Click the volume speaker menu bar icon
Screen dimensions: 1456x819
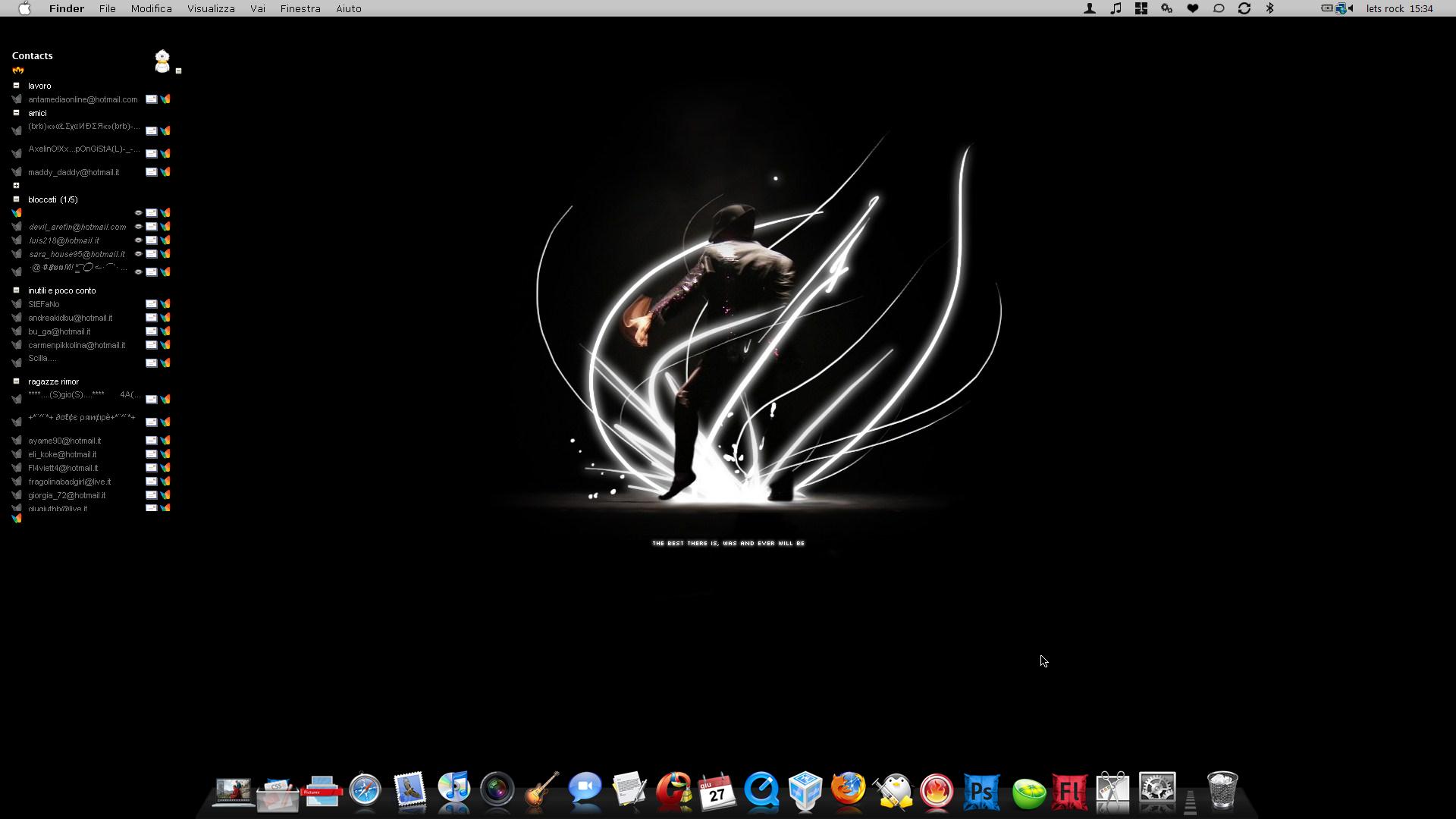coord(1351,8)
